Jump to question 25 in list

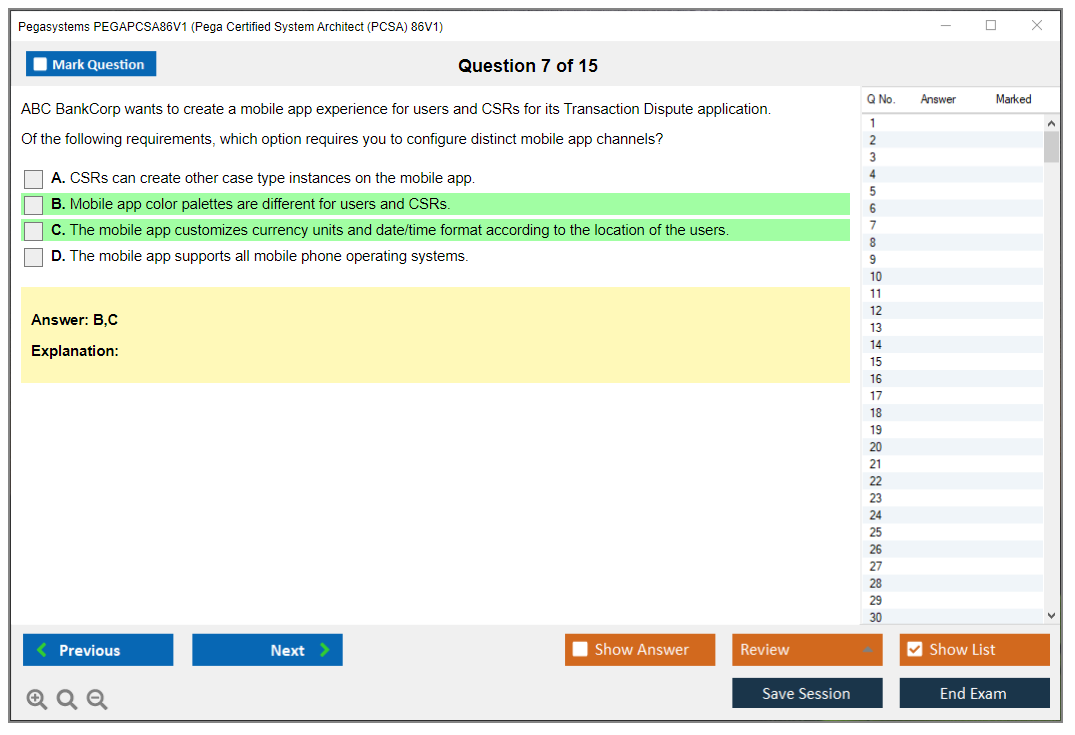(x=876, y=532)
